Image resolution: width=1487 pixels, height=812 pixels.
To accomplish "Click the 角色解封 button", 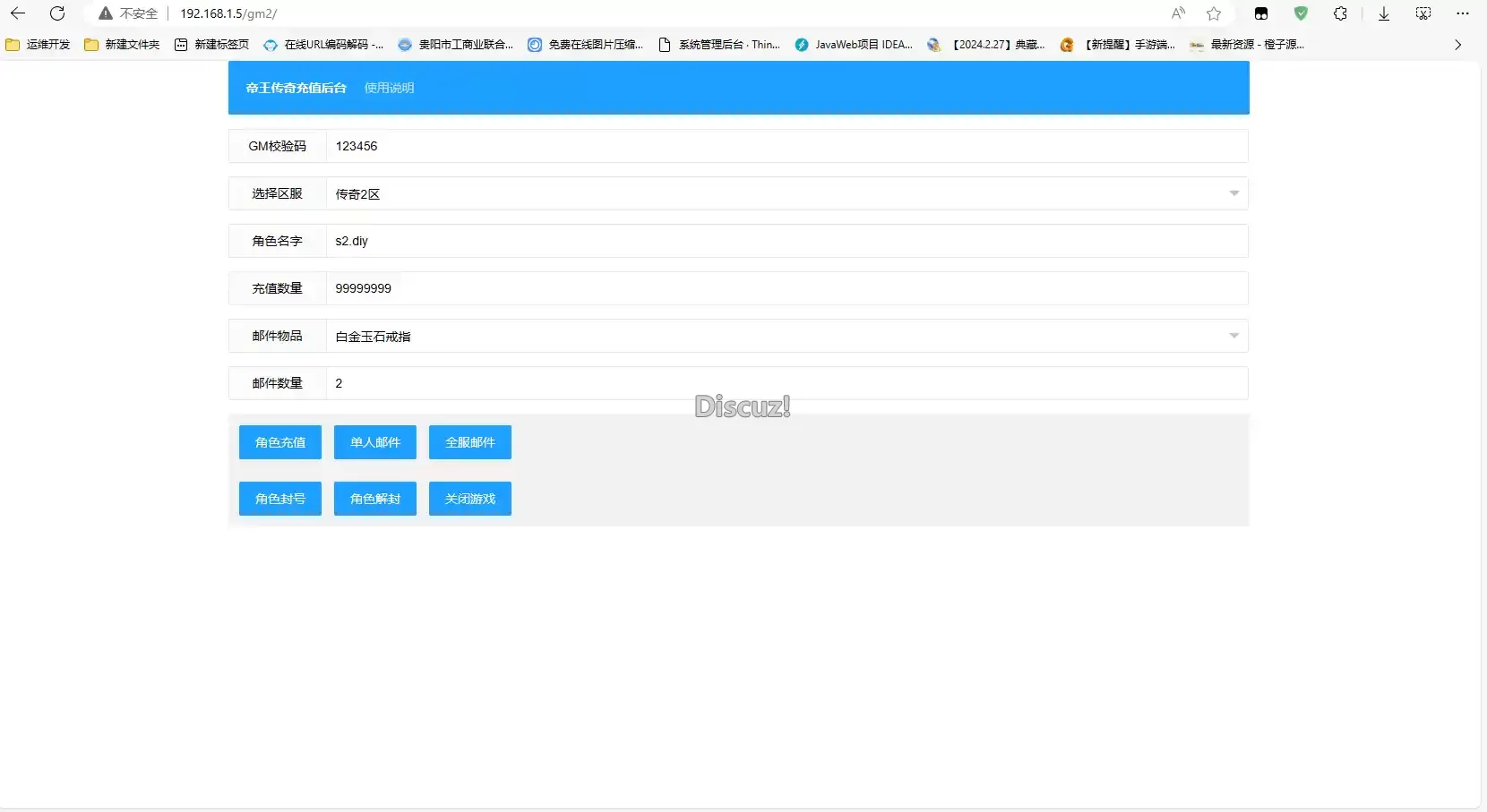I will point(375,499).
